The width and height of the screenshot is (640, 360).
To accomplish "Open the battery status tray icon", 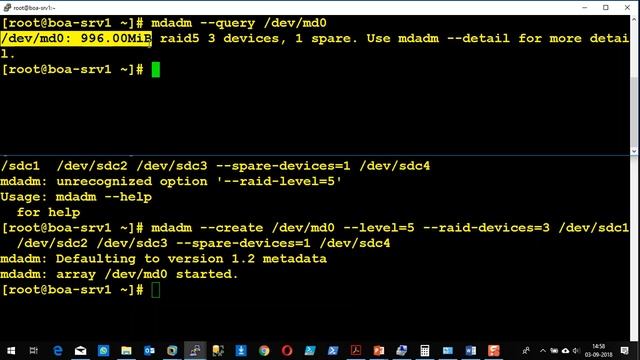I will [x=554, y=351].
